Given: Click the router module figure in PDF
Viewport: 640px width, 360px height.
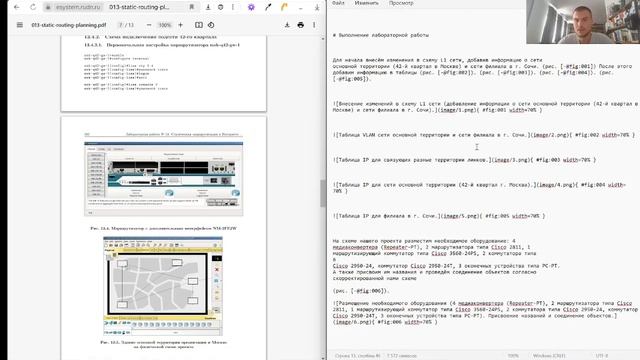Looking at the screenshot, I should click(164, 179).
